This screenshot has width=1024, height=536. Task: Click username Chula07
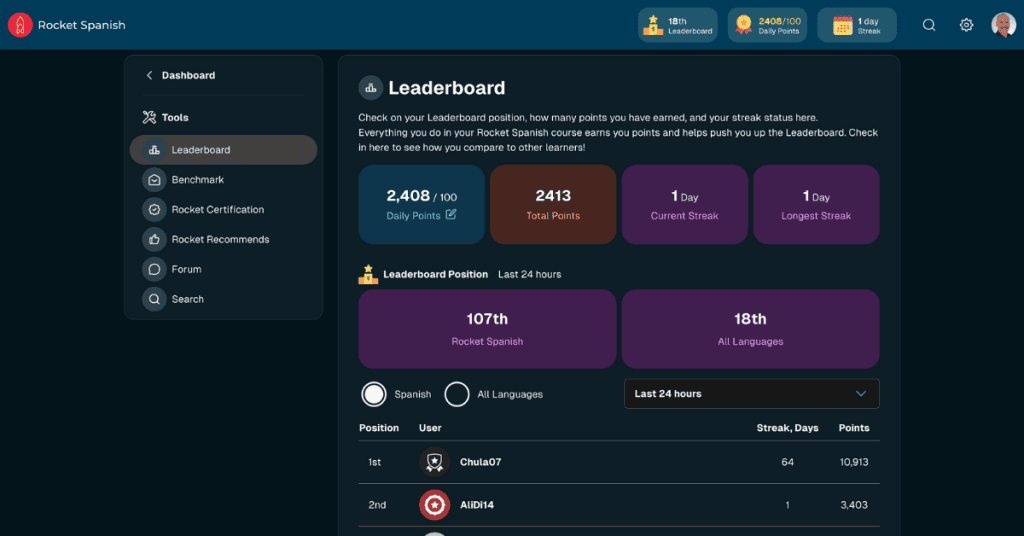481,462
